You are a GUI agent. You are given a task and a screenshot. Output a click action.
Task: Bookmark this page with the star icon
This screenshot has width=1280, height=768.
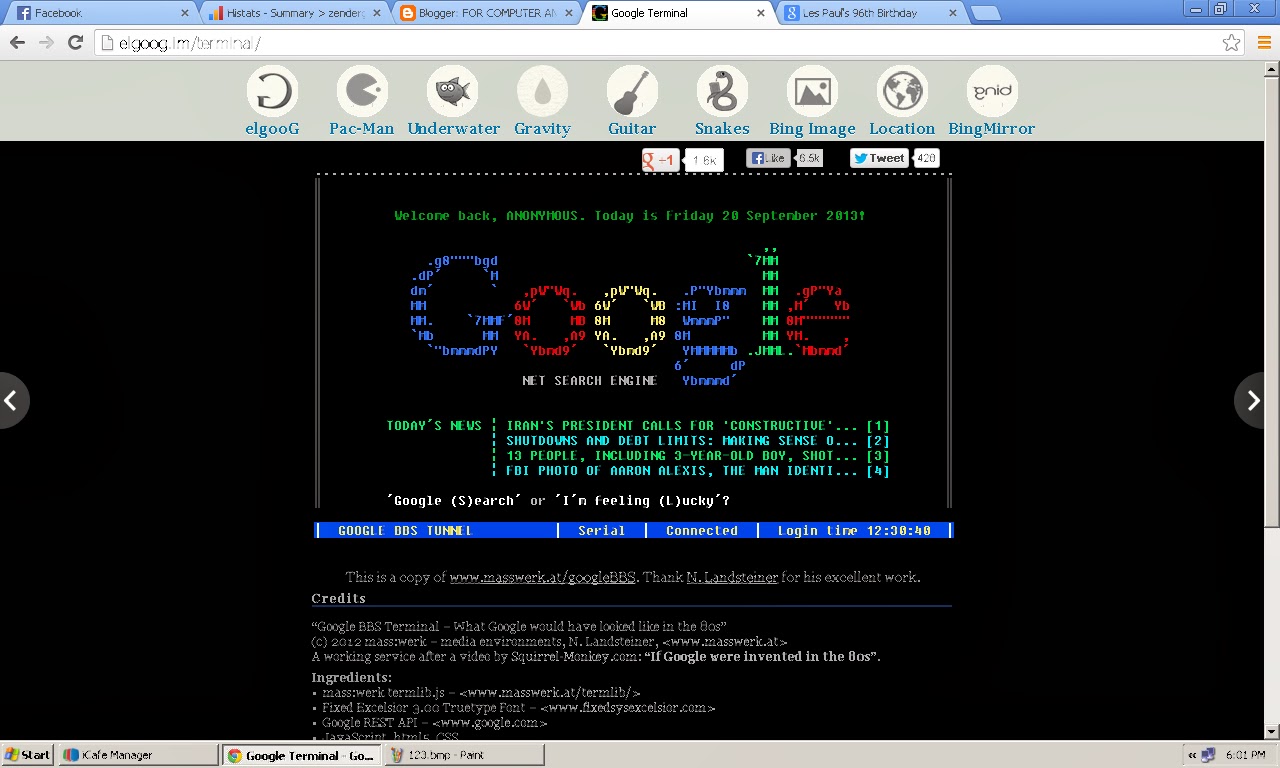pyautogui.click(x=1232, y=43)
